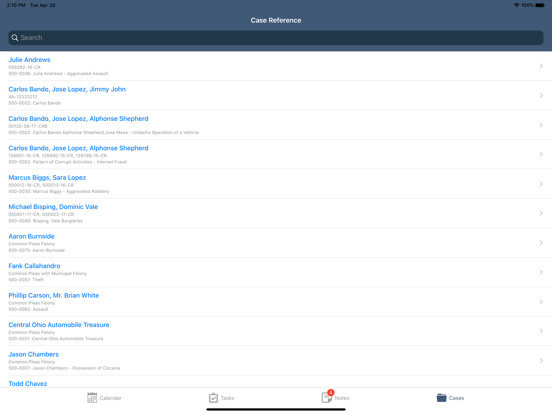552x414 pixels.
Task: Tap the Wi-Fi icon in status bar
Action: click(x=516, y=5)
